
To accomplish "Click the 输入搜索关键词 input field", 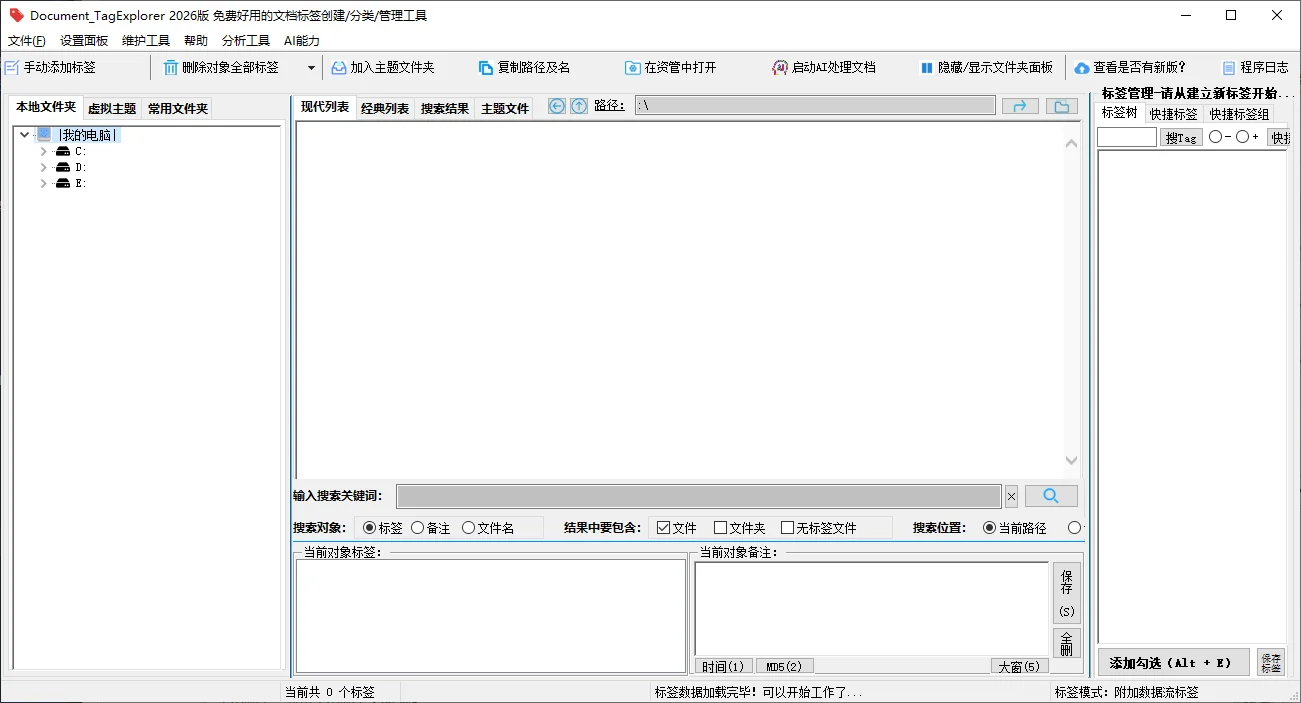I will (x=699, y=496).
